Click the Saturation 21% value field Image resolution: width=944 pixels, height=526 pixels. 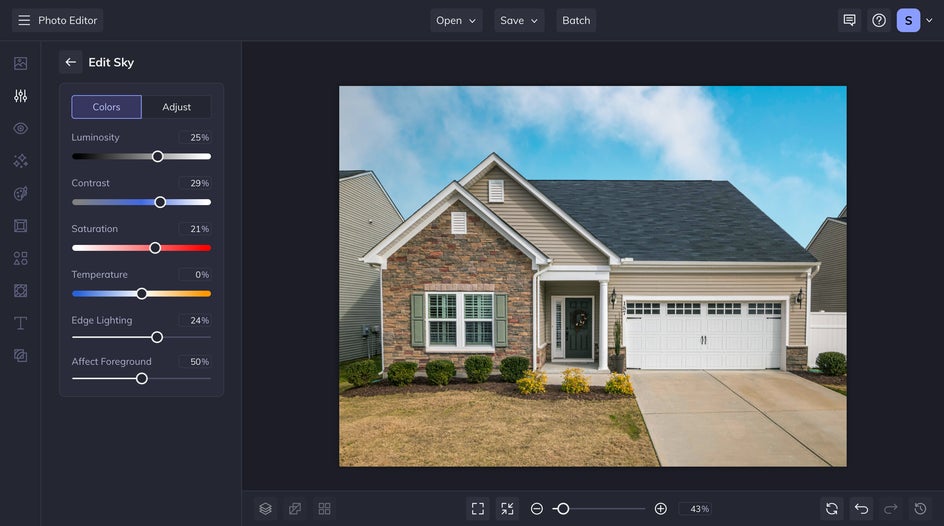click(x=195, y=229)
